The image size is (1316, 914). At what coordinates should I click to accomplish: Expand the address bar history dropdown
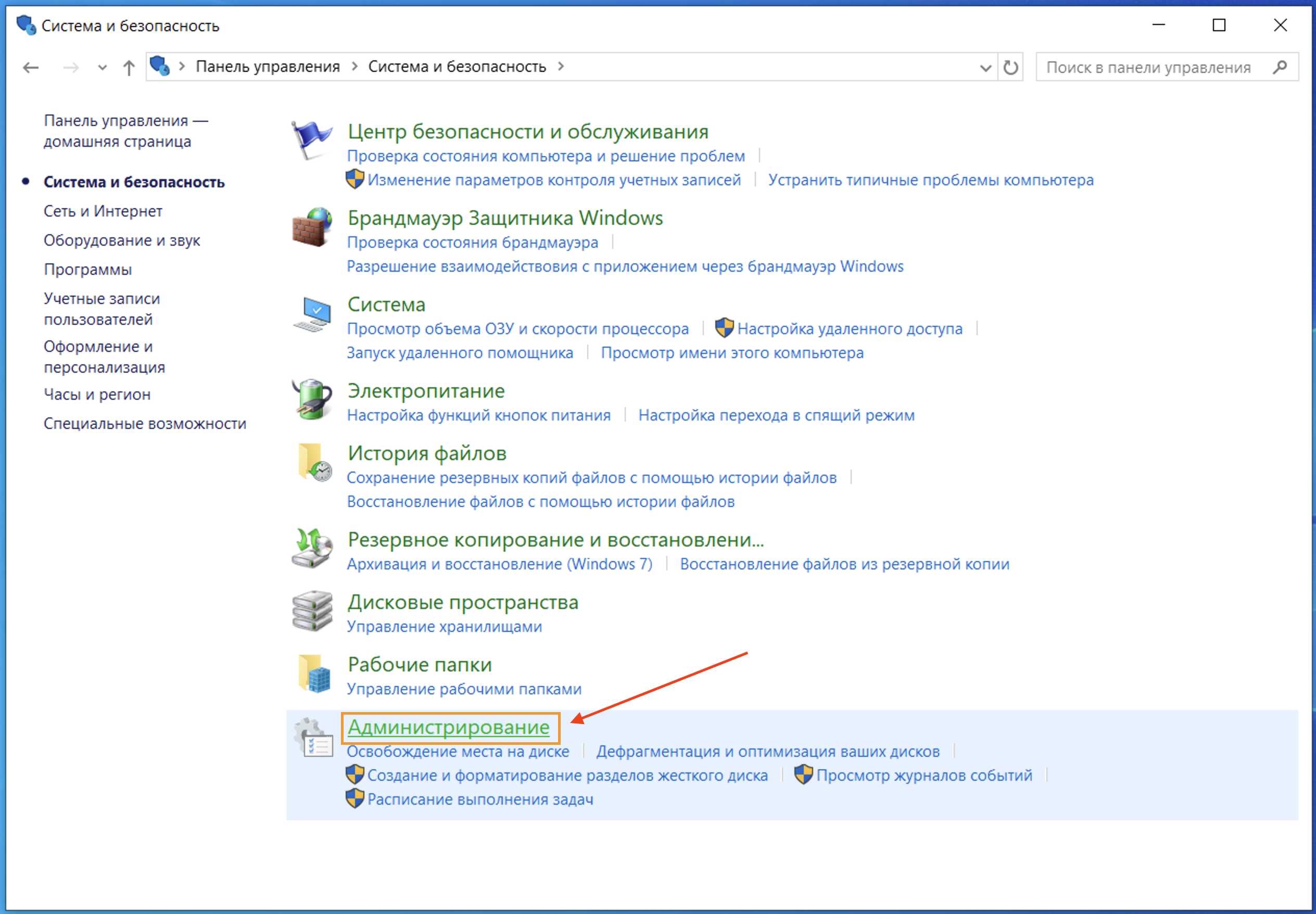[x=985, y=68]
